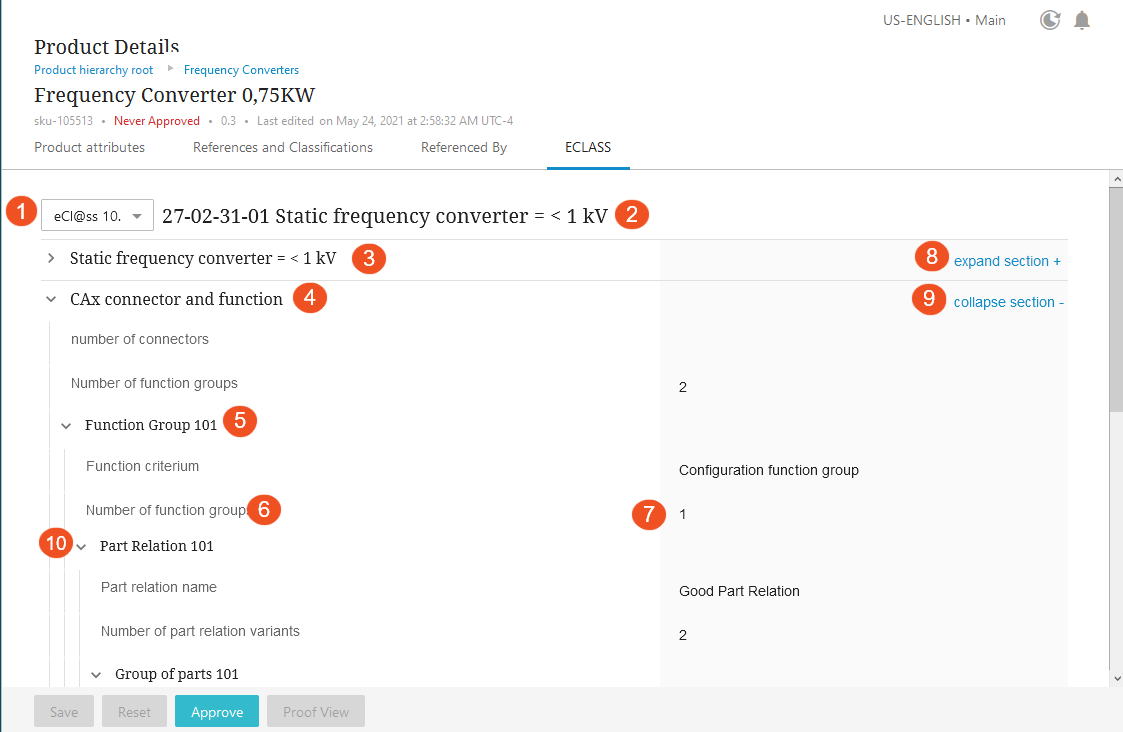Click the breadcrumb arrow separator icon
Image resolution: width=1123 pixels, height=732 pixels.
tap(170, 69)
